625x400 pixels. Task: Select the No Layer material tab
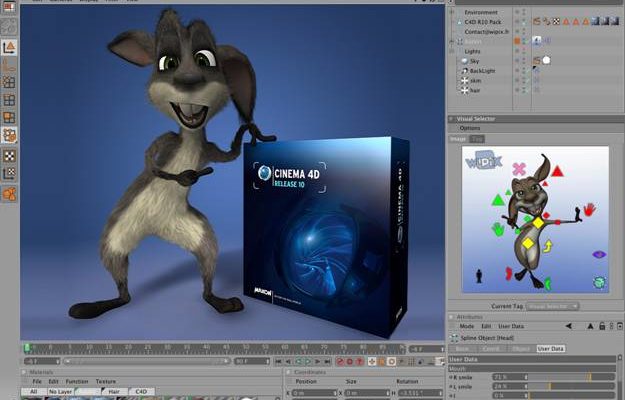[x=60, y=391]
